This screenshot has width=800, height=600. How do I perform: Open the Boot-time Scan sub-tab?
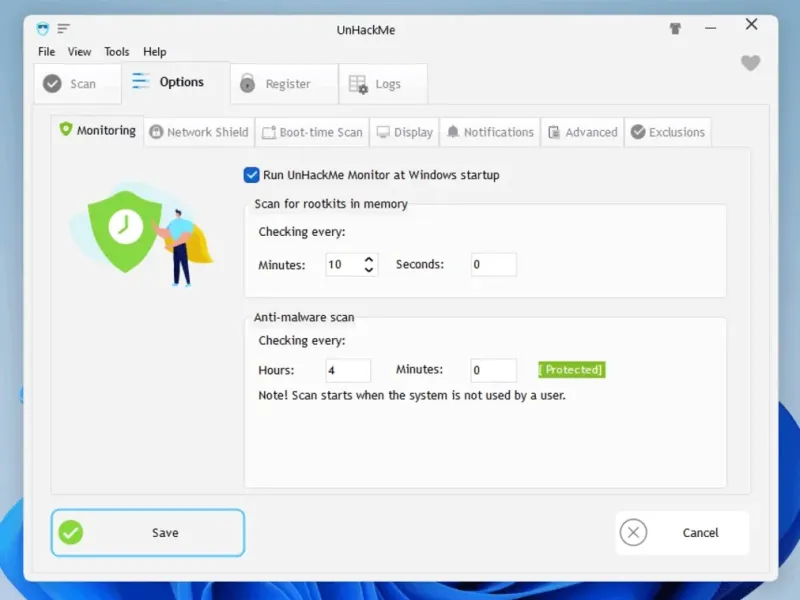[312, 132]
